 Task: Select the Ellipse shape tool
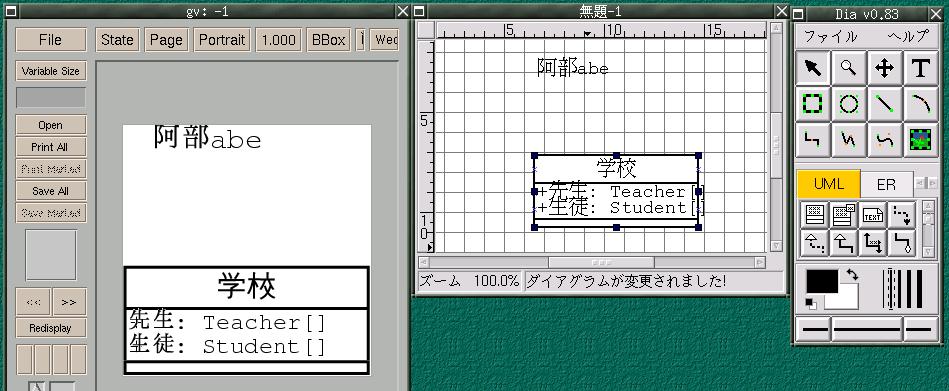[849, 104]
